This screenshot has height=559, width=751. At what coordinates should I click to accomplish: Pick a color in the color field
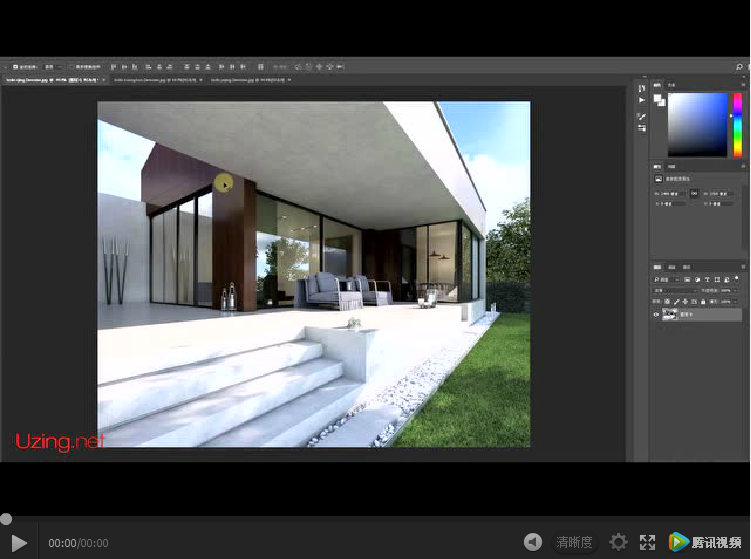point(697,124)
